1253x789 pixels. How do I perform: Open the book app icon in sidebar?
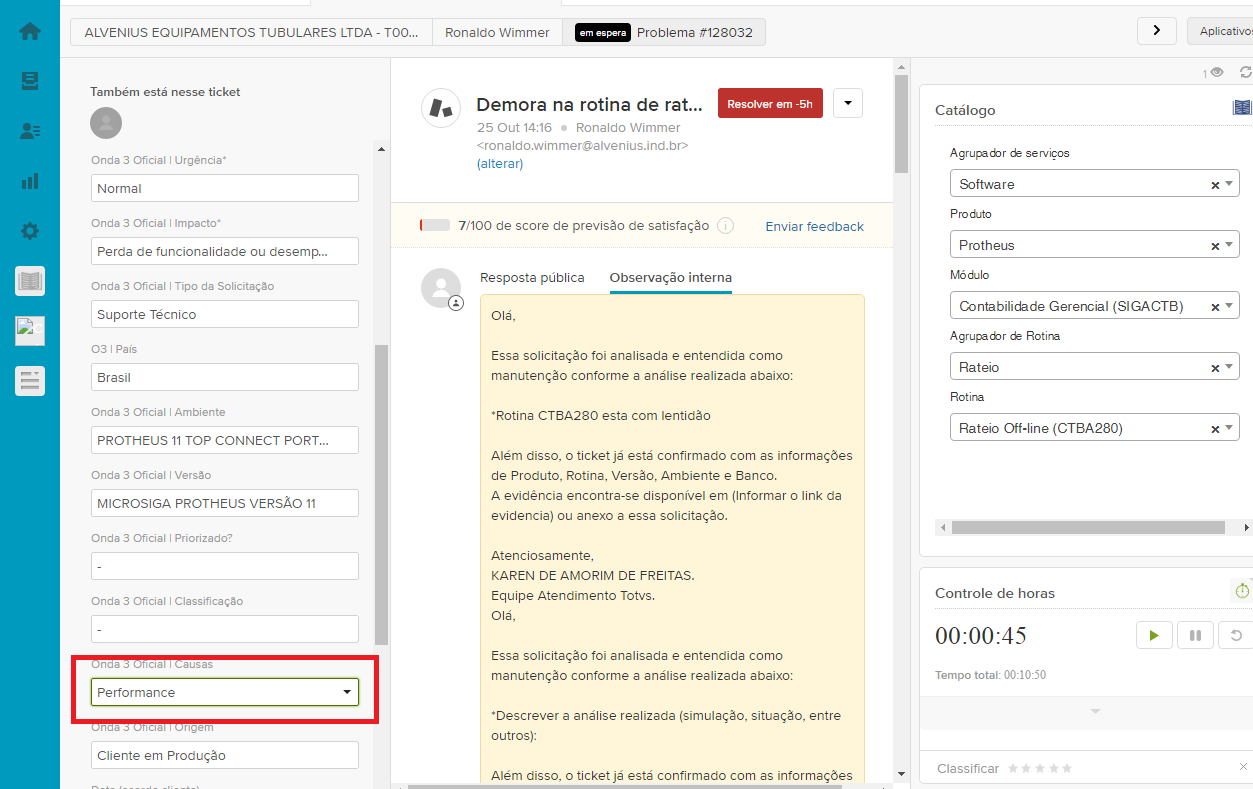[x=30, y=281]
